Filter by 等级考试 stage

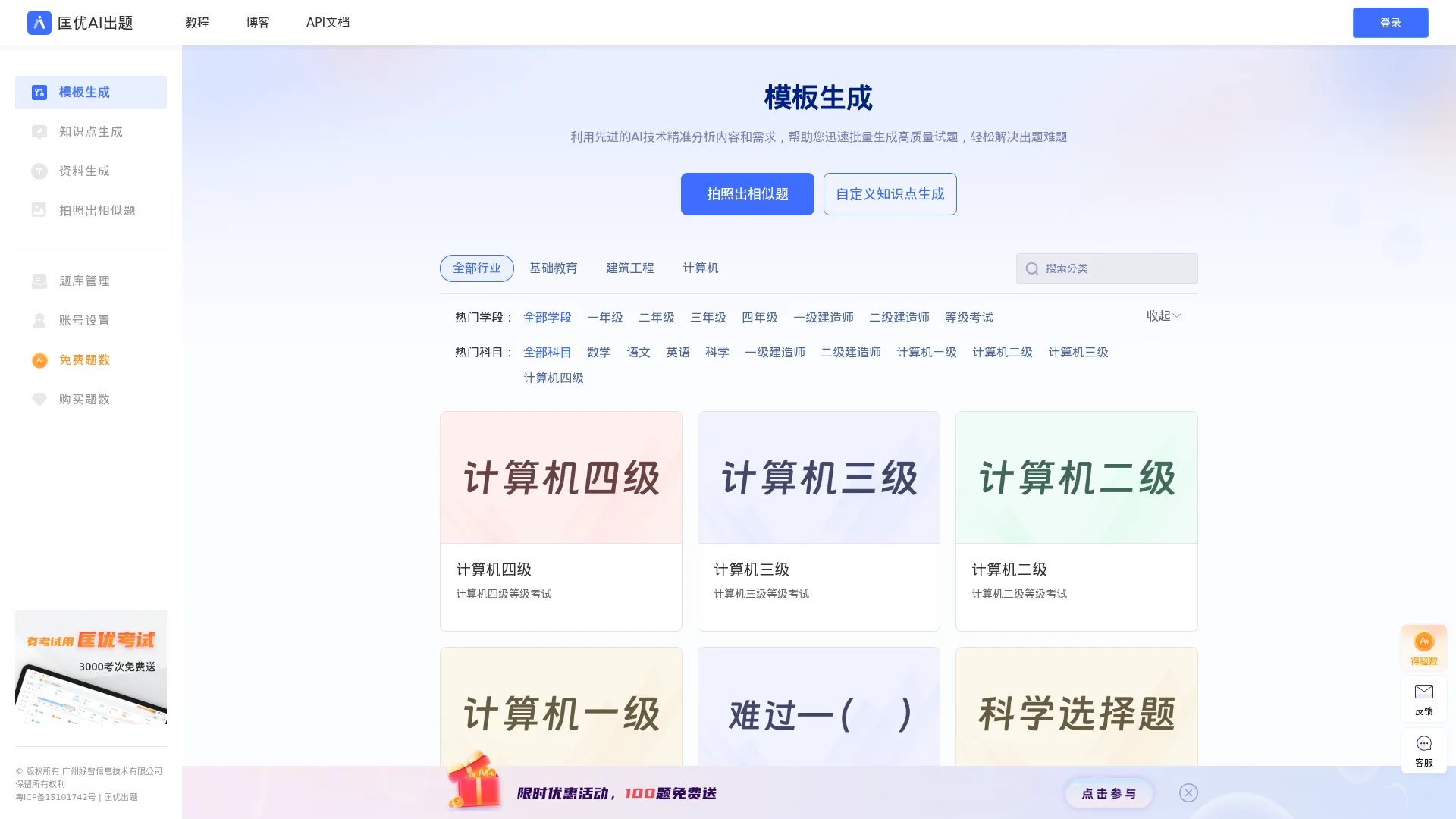tap(969, 318)
